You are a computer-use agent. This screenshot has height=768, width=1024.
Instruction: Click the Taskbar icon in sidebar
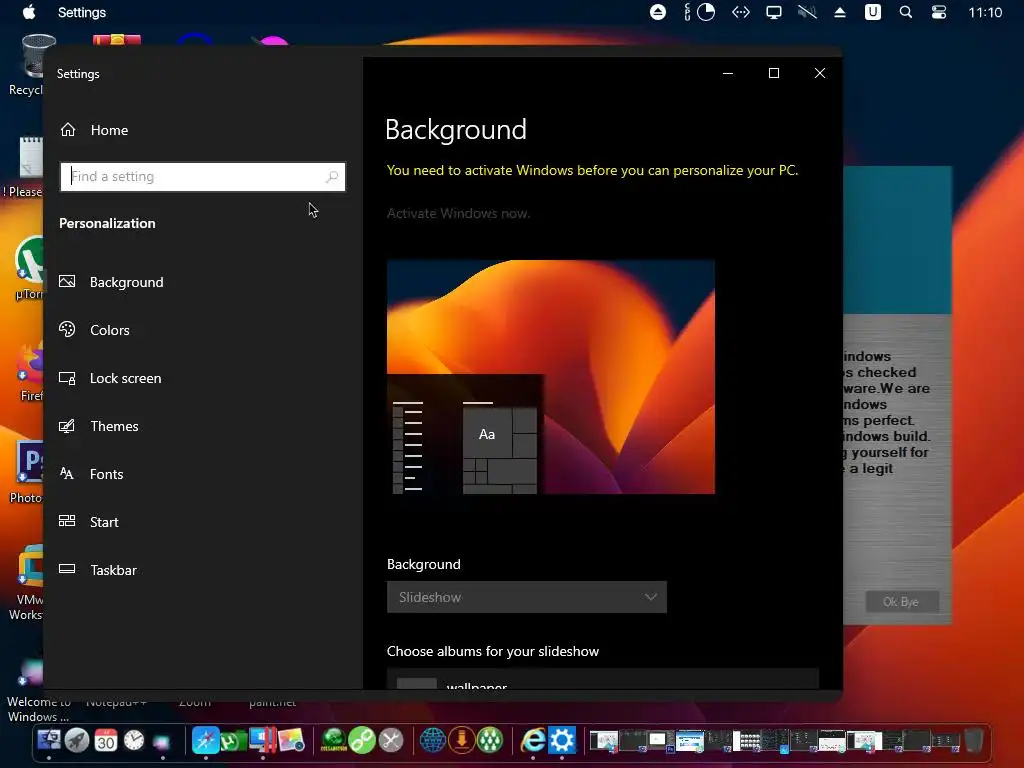67,569
